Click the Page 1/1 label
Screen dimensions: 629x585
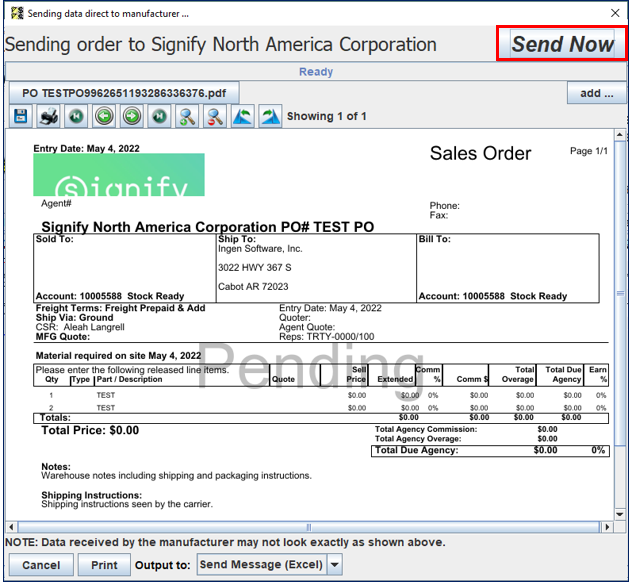[x=589, y=151]
